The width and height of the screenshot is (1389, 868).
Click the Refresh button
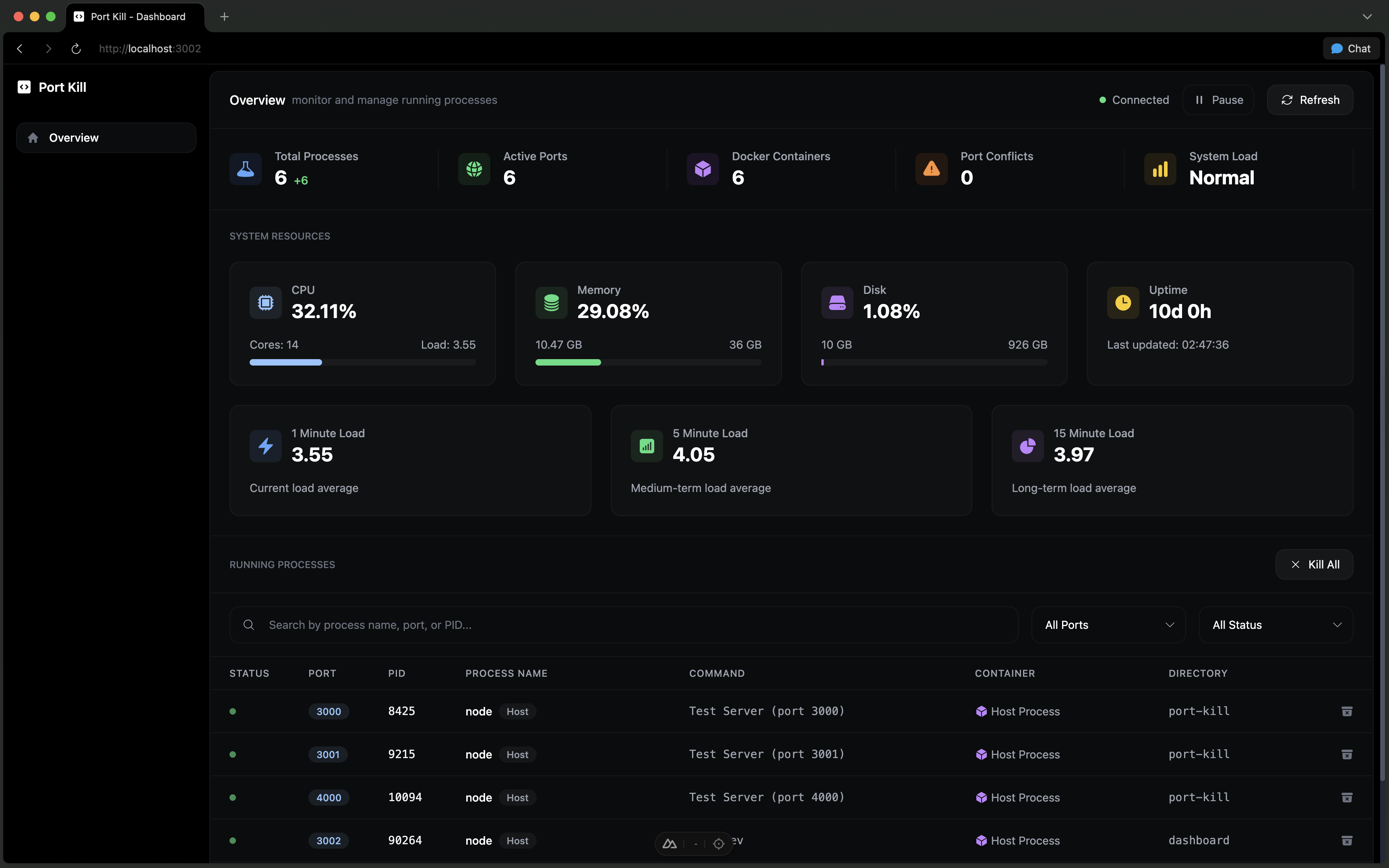1310,100
